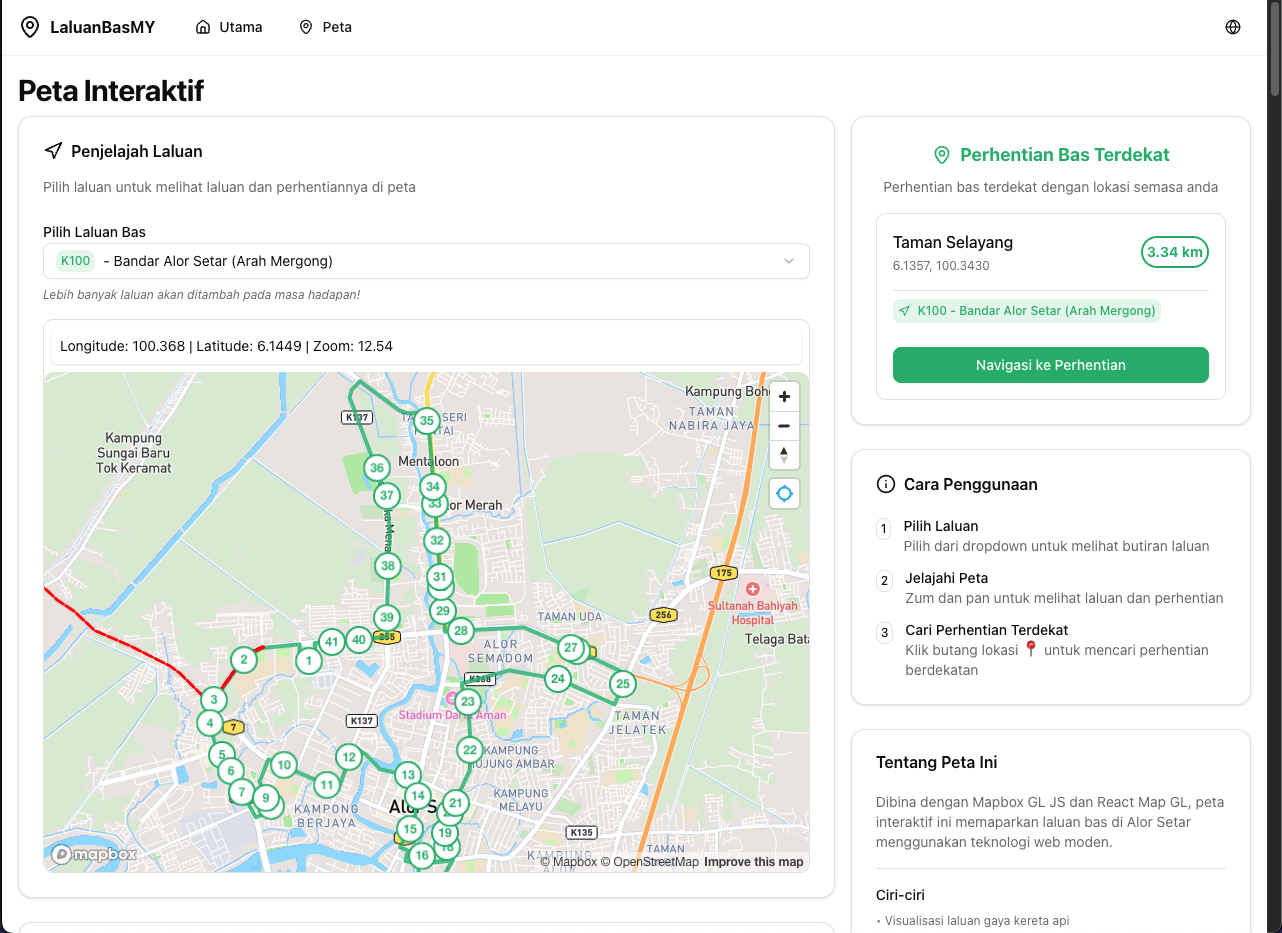The height and width of the screenshot is (933, 1282).
Task: Click the Pilih Laluan step heading
Action: 941,526
